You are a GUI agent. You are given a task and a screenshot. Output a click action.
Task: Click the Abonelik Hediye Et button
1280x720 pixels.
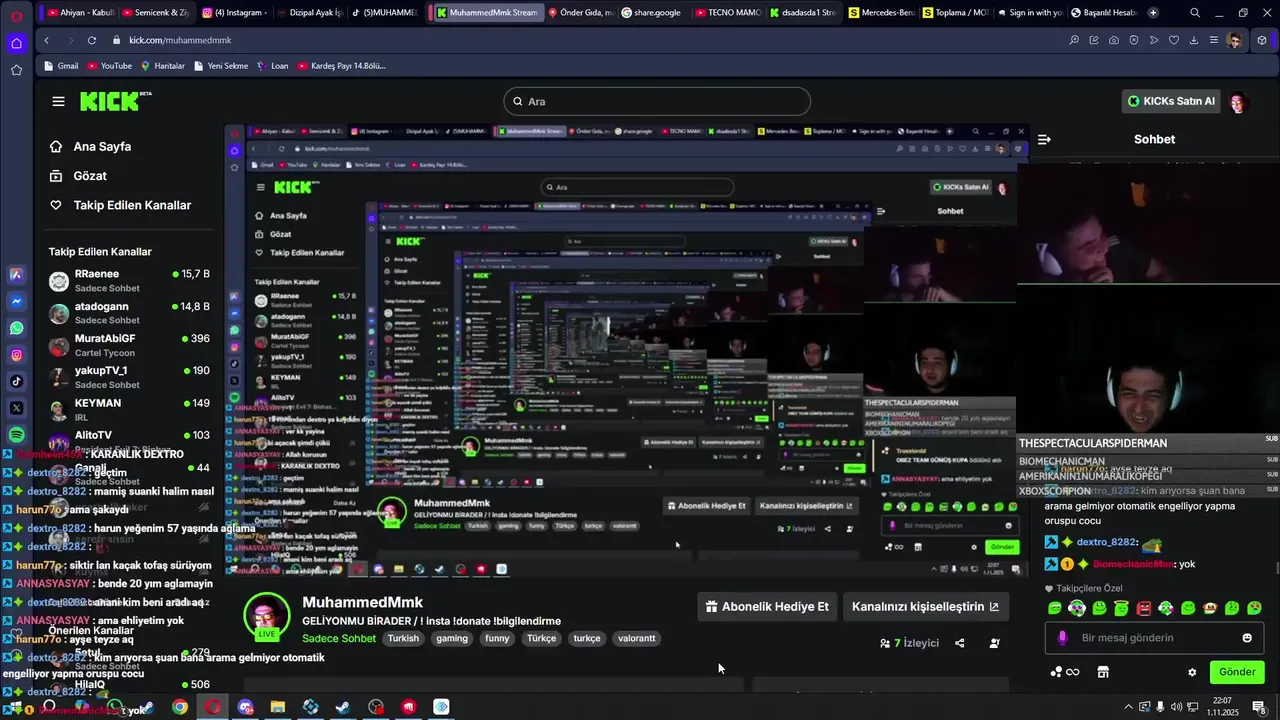point(767,606)
